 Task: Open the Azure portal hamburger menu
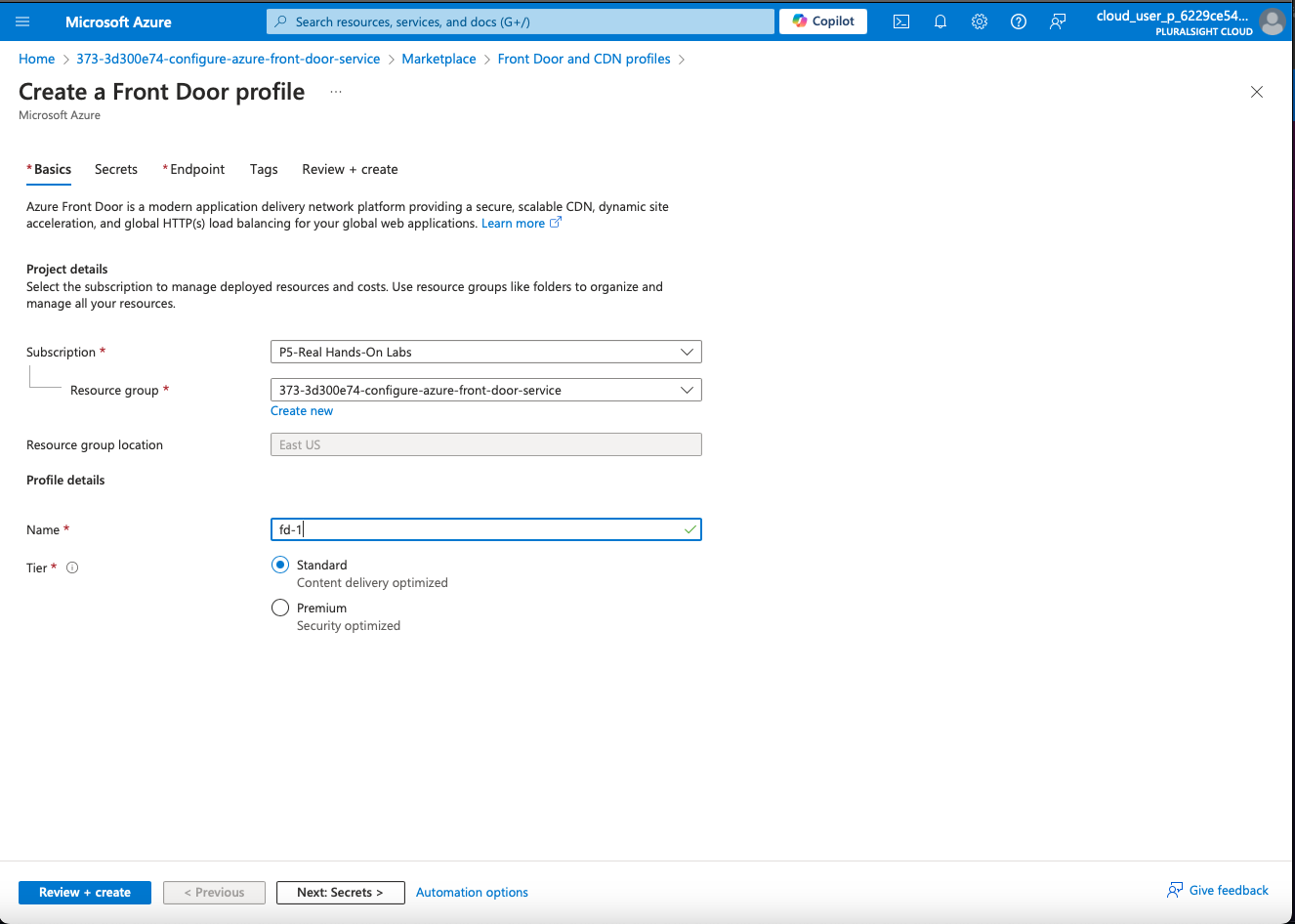pyautogui.click(x=22, y=21)
